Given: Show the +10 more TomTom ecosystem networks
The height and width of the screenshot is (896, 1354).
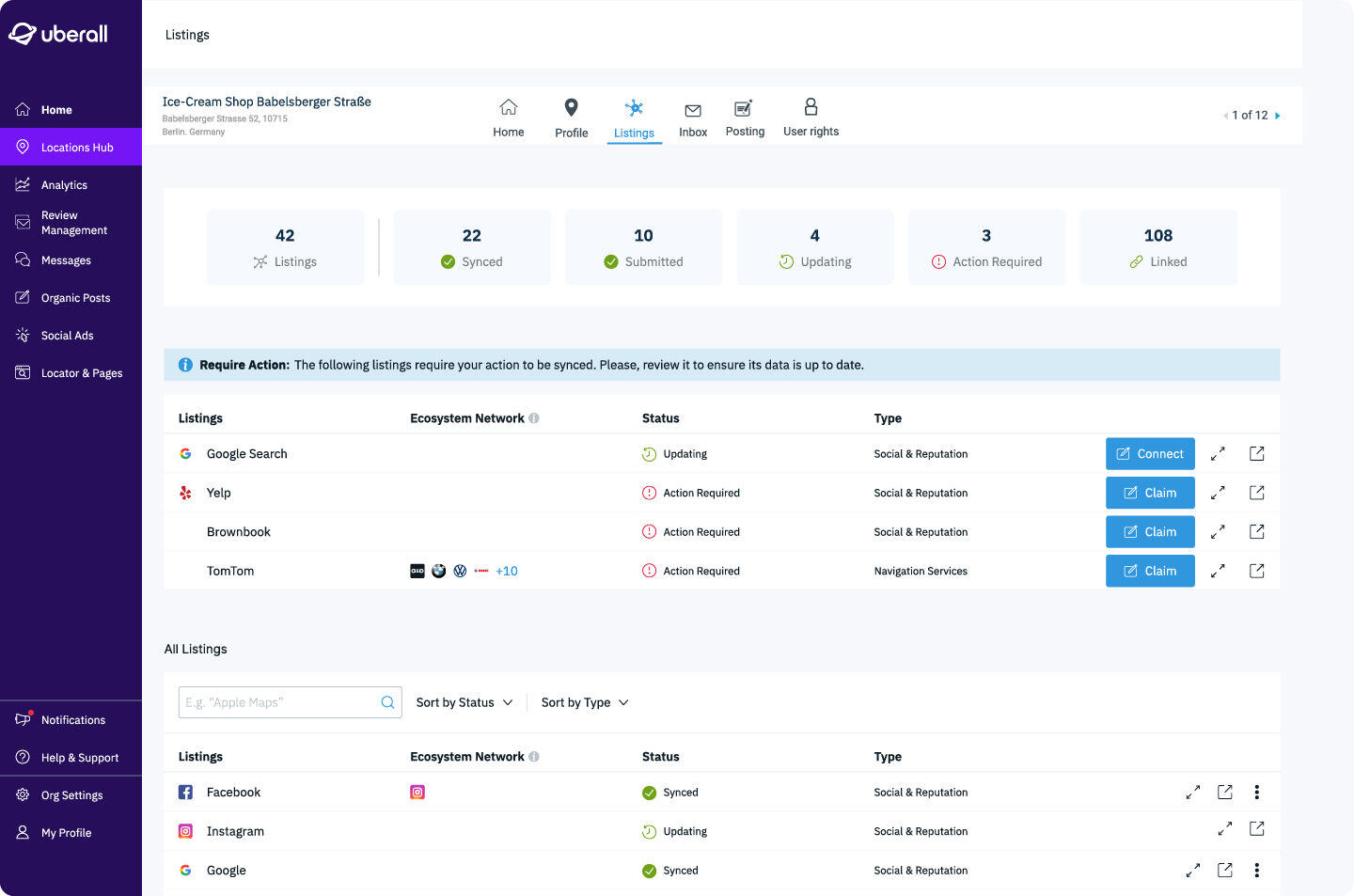Looking at the screenshot, I should pyautogui.click(x=507, y=571).
